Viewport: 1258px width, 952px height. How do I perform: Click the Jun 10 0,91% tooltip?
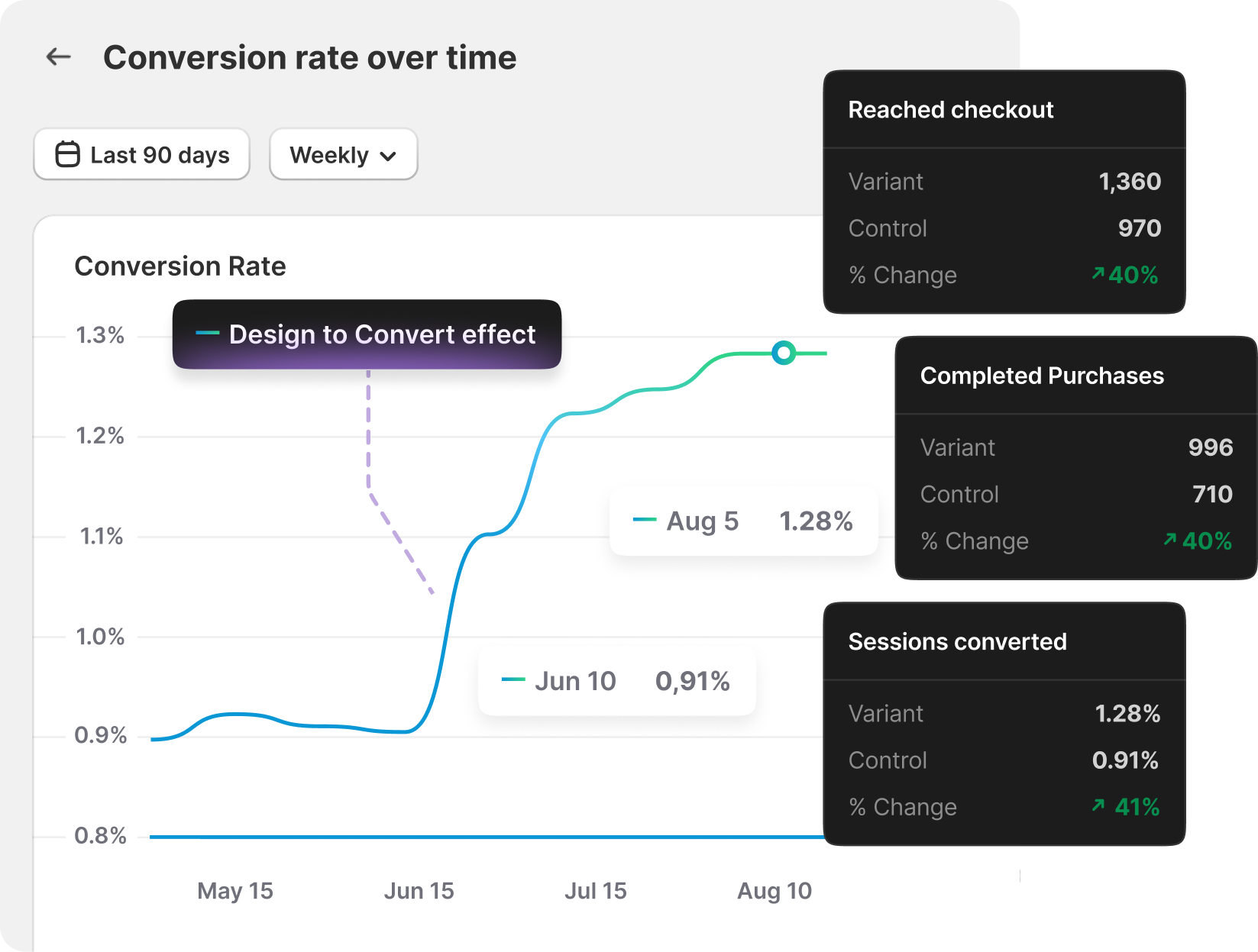tap(617, 681)
